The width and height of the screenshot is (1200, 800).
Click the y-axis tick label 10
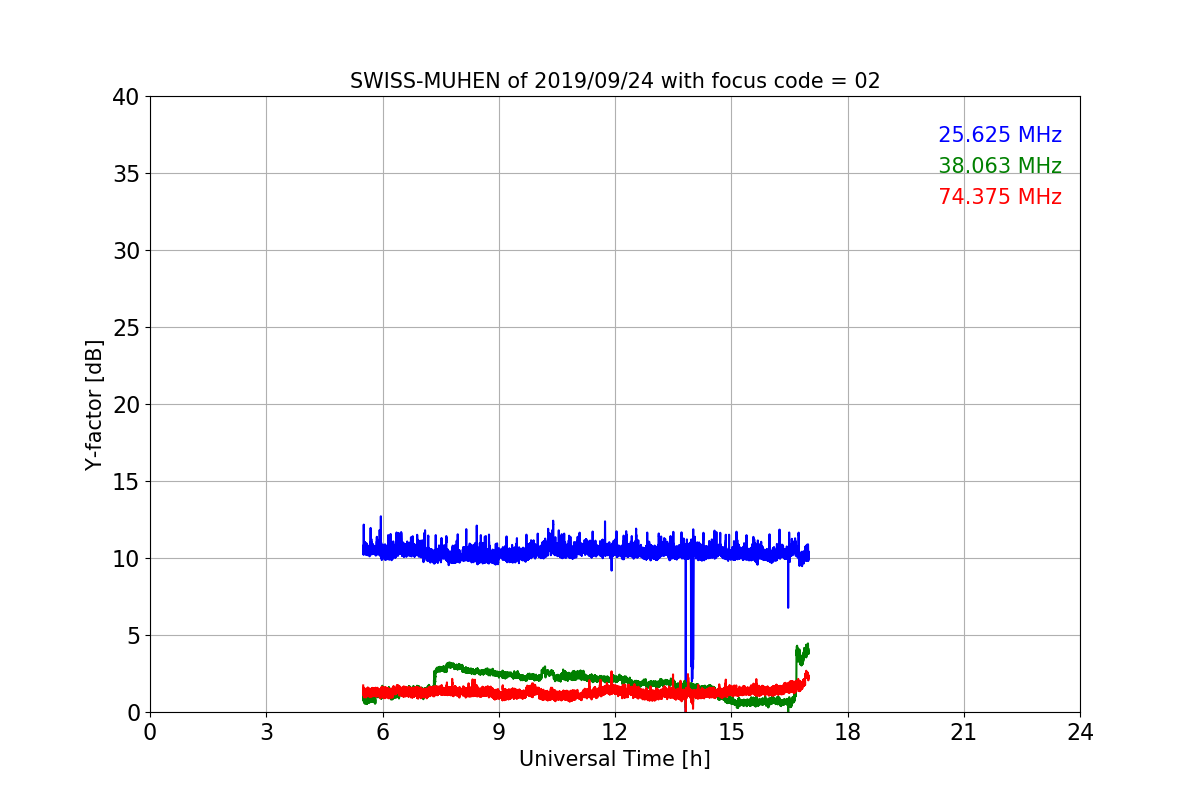(x=125, y=559)
